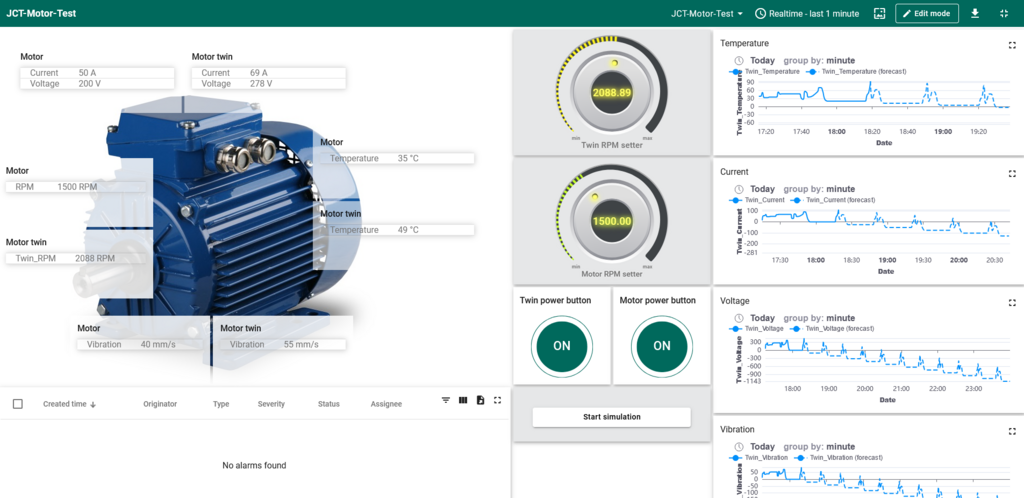The width and height of the screenshot is (1024, 498).
Task: Open the alarm filter icon
Action: (x=446, y=400)
